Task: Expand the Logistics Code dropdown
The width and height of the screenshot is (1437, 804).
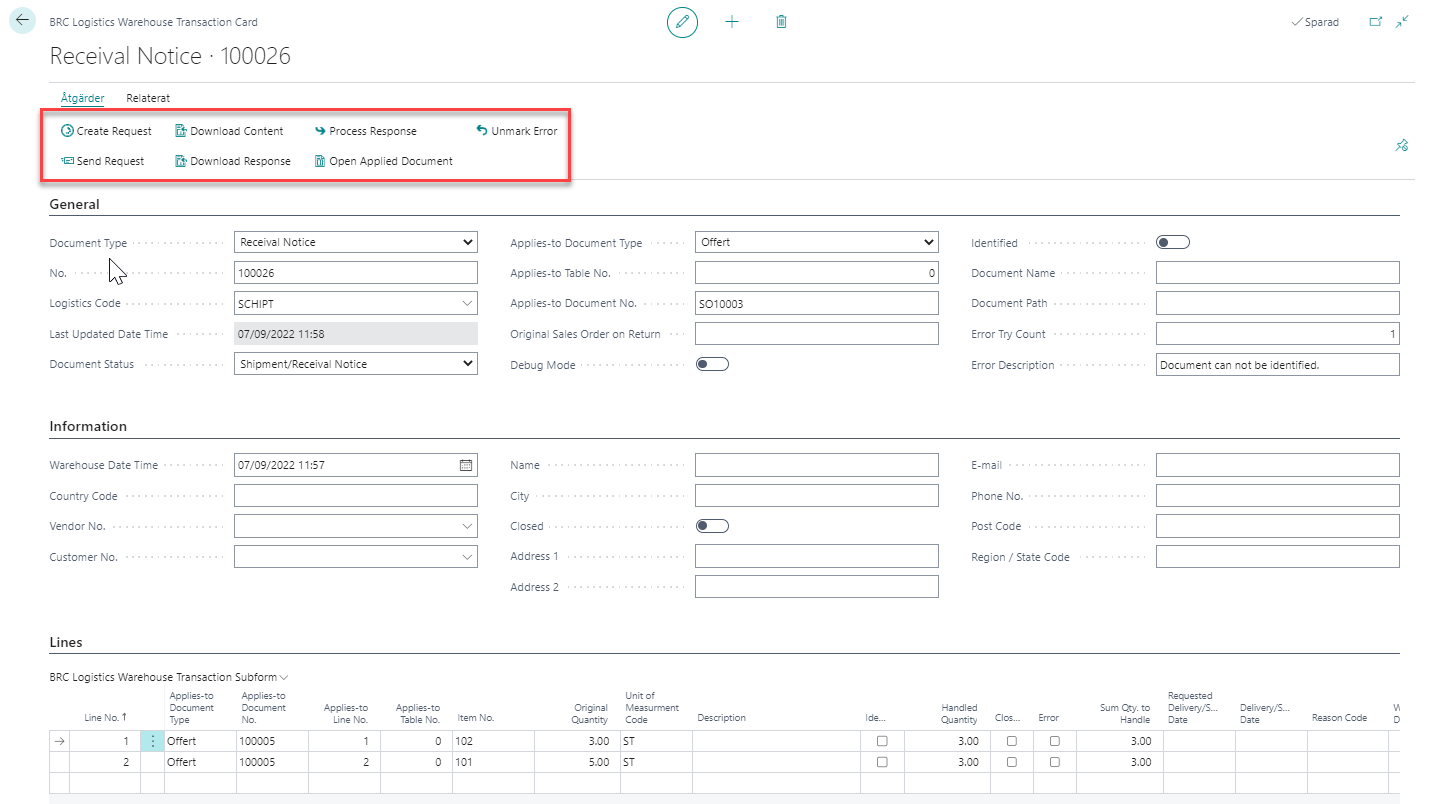Action: click(467, 303)
